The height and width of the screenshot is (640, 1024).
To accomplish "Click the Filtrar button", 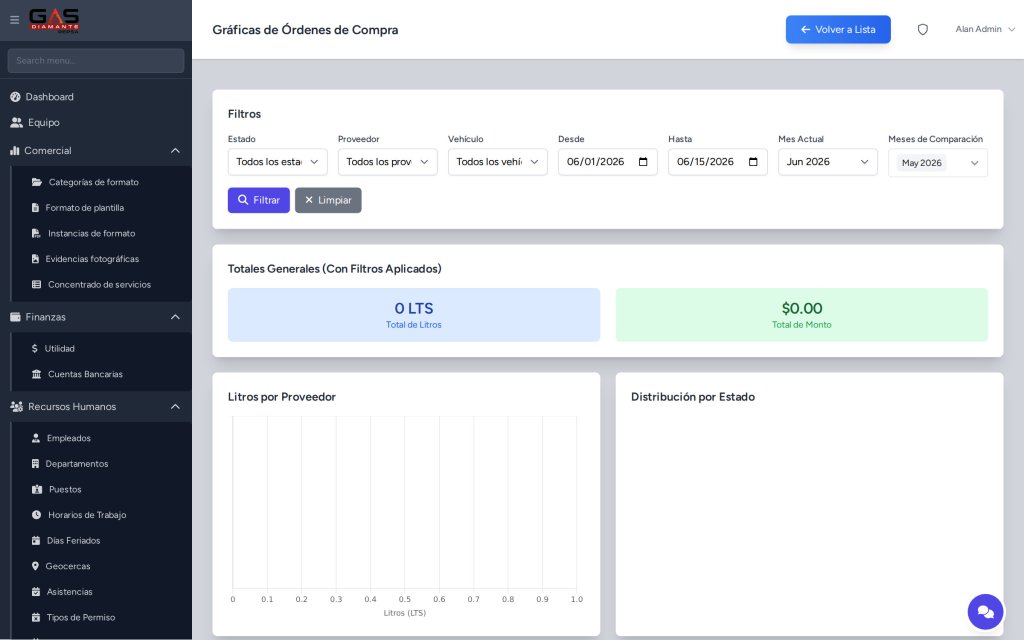I will click(x=259, y=200).
